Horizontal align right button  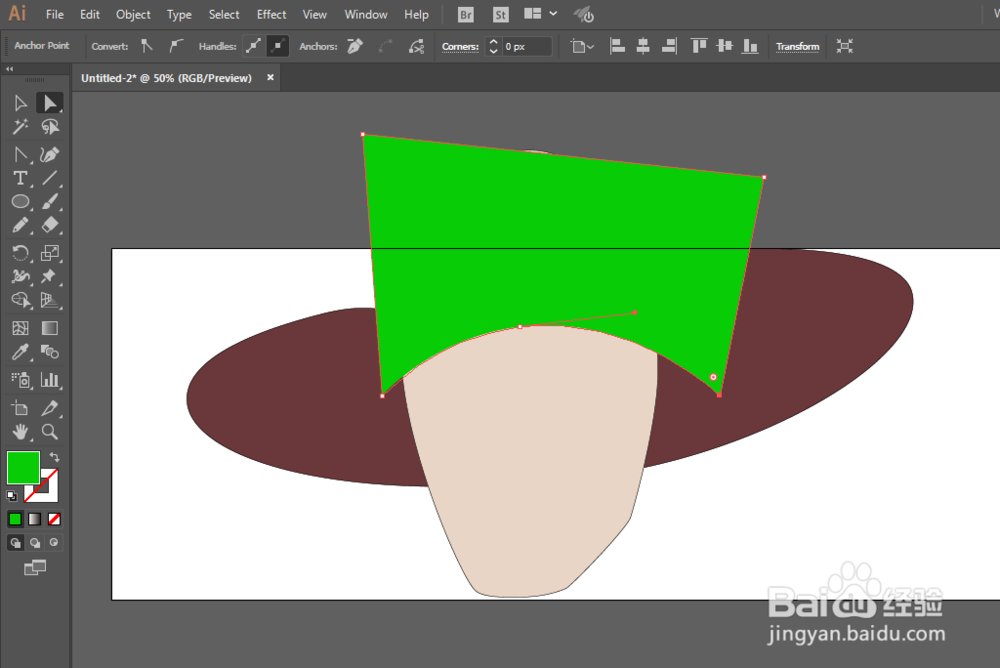click(x=668, y=46)
